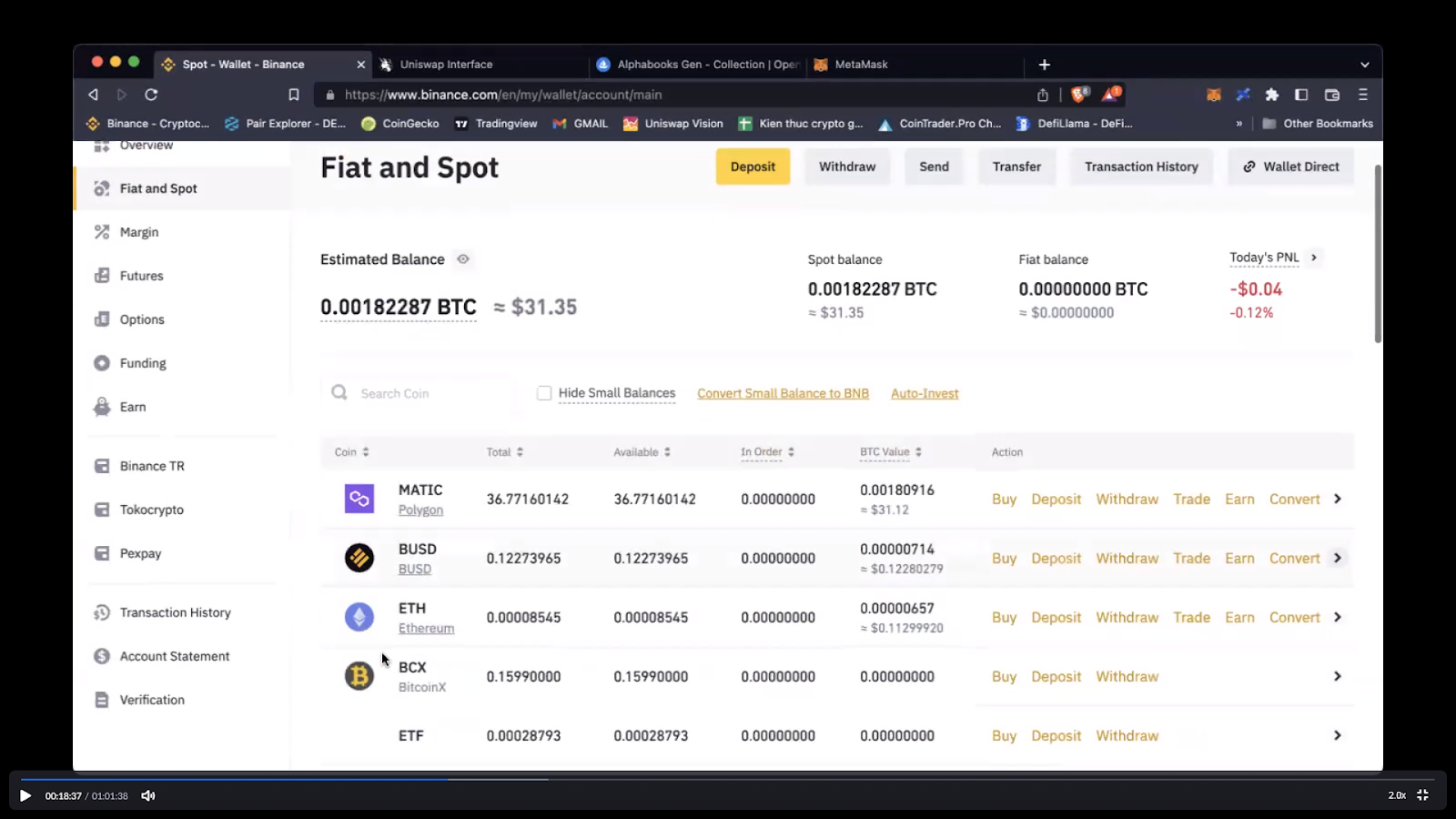This screenshot has width=1456, height=819.
Task: Click the Binance TR sidebar icon
Action: [x=102, y=466]
